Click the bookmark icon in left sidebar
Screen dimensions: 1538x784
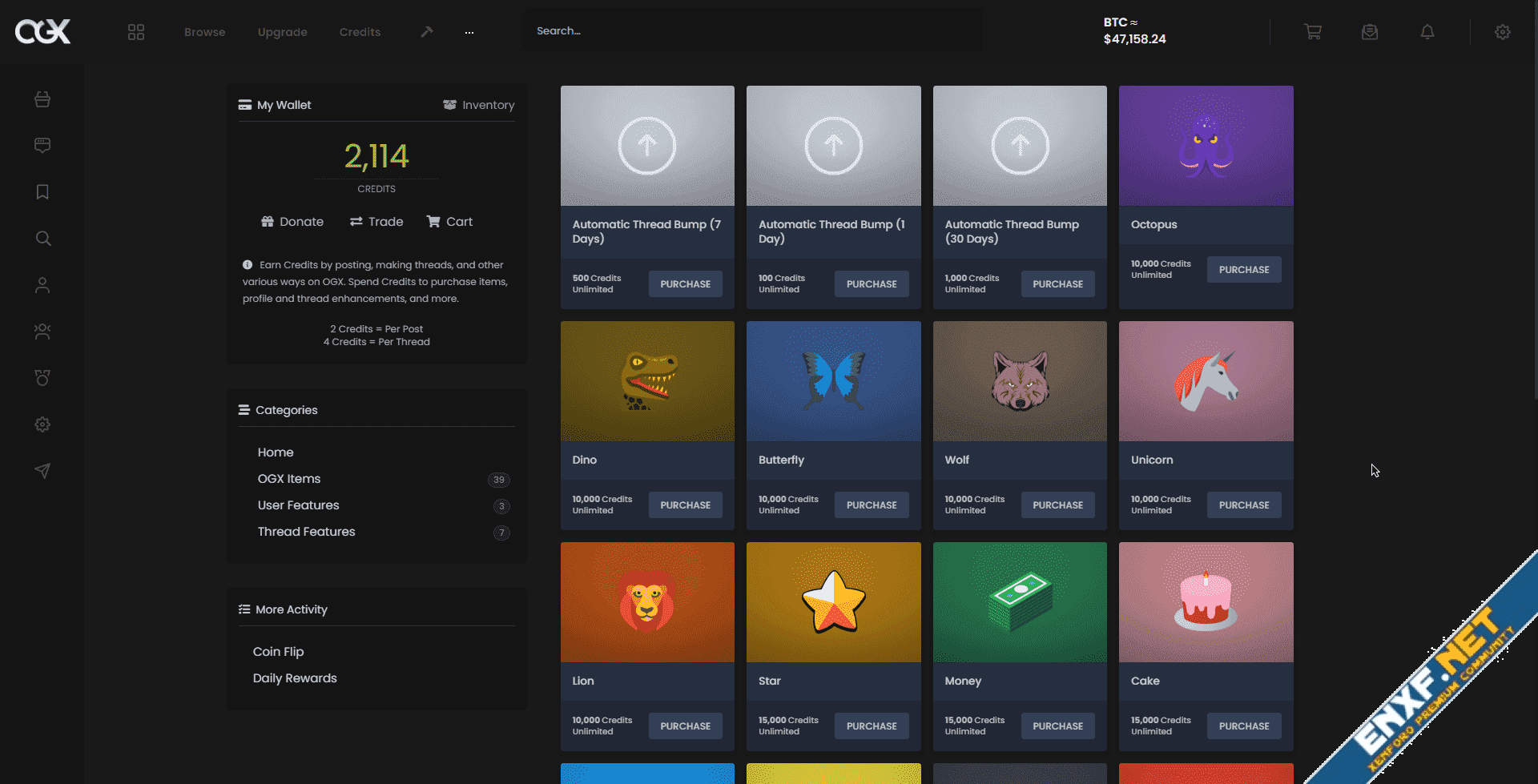coord(42,192)
